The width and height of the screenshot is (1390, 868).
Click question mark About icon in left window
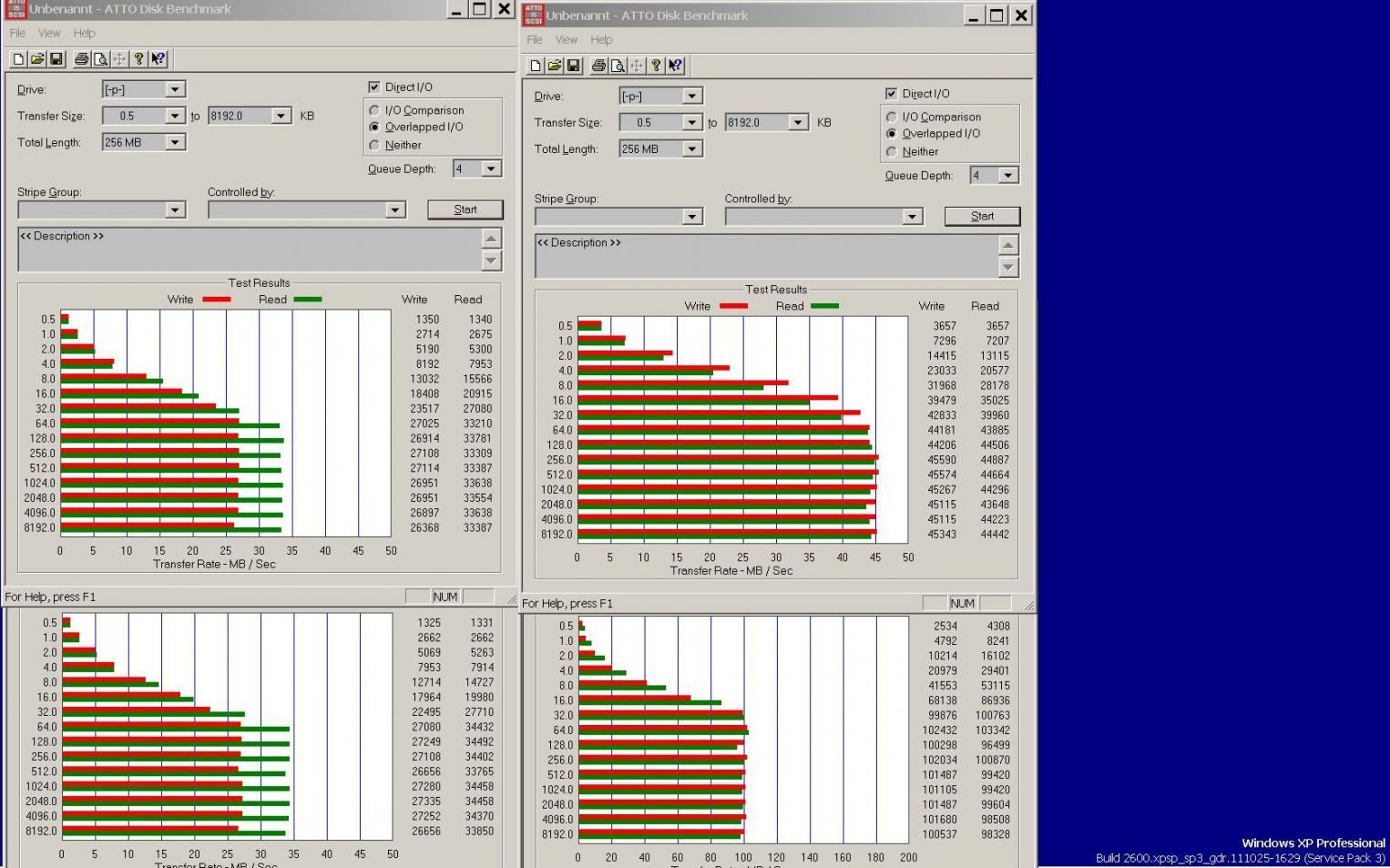(138, 59)
